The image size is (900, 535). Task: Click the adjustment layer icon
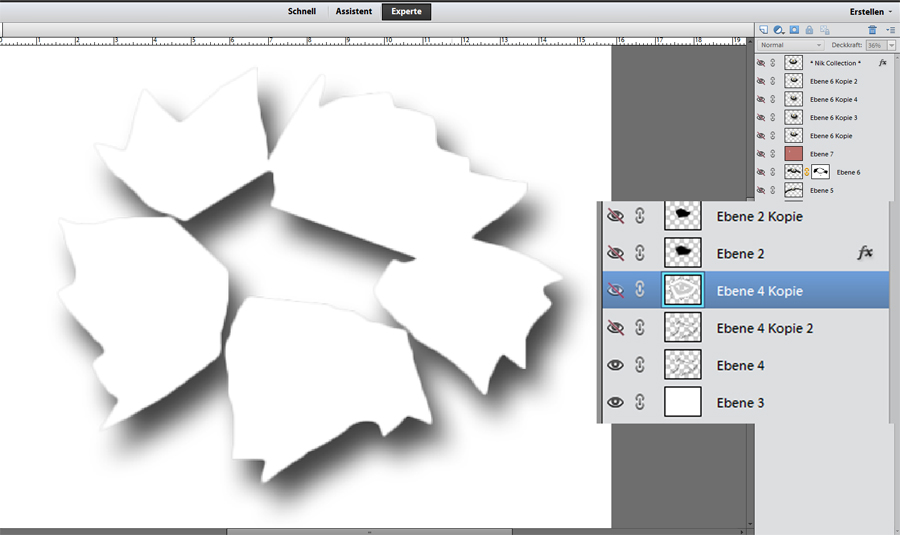tap(778, 31)
